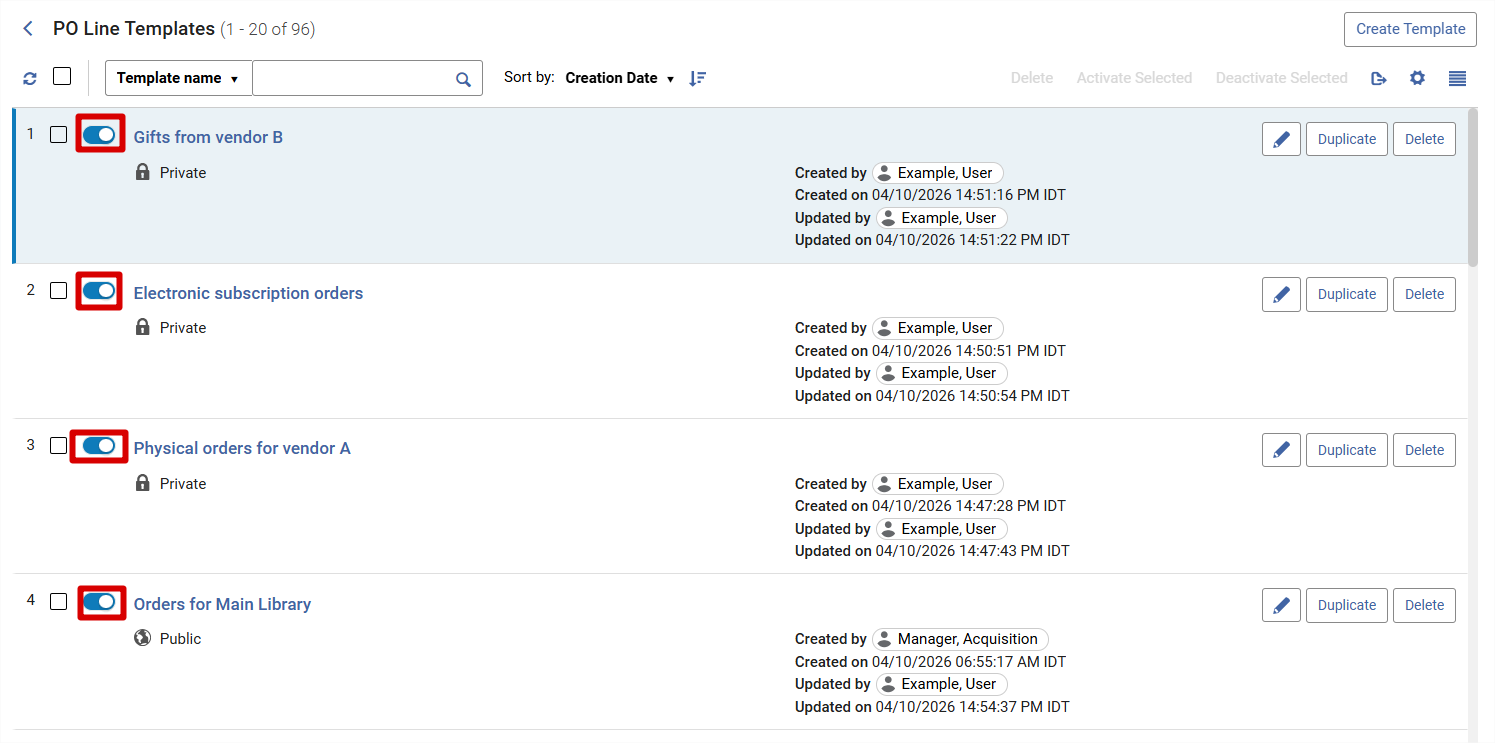Edit the Electronic subscription orders template

1281,294
